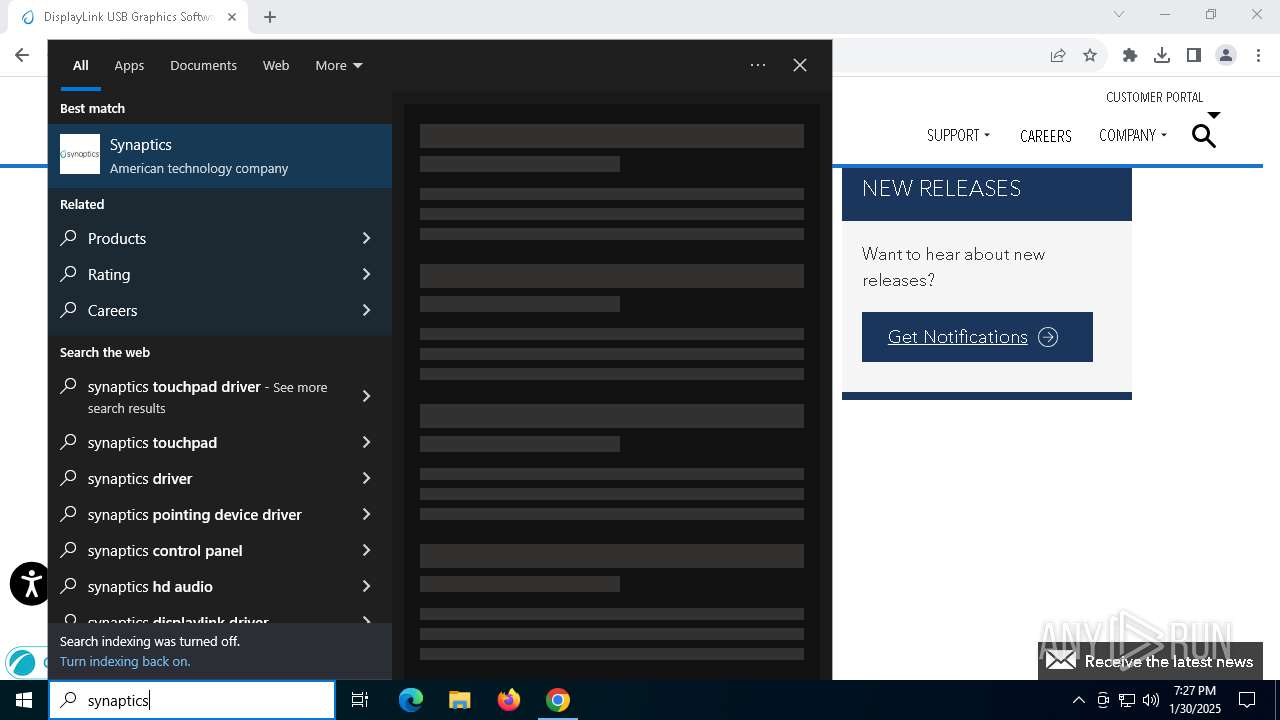Launch Firefox from the taskbar
This screenshot has width=1280, height=720.
click(x=509, y=700)
